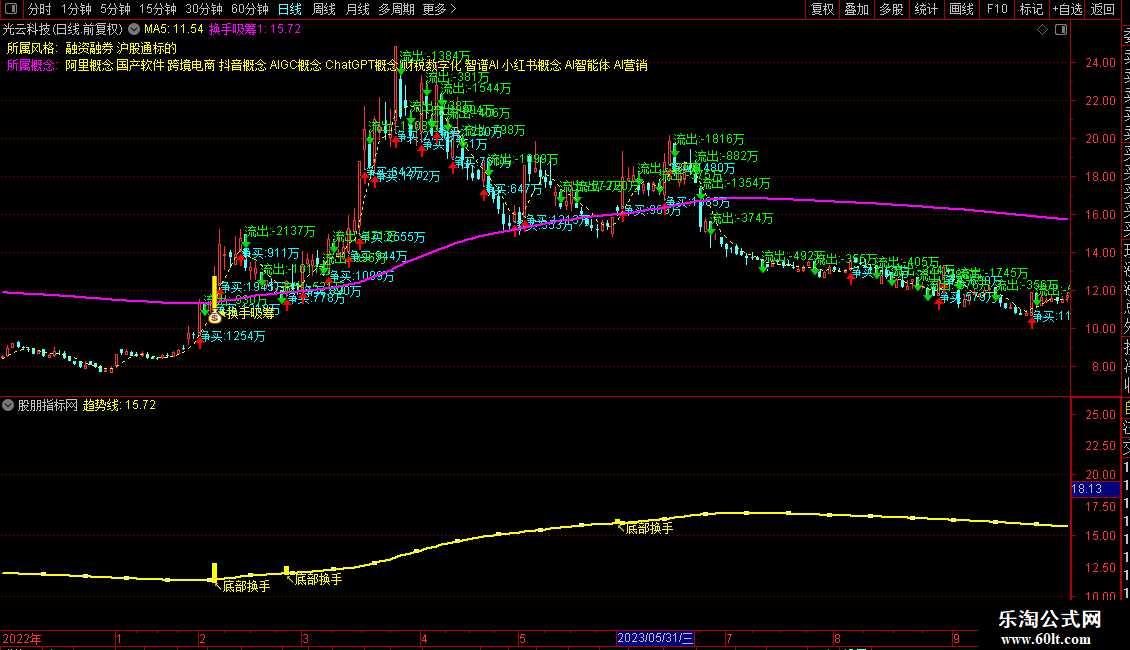Click the diamond marker icon at top right
The width and height of the screenshot is (1130, 650).
tap(1042, 30)
